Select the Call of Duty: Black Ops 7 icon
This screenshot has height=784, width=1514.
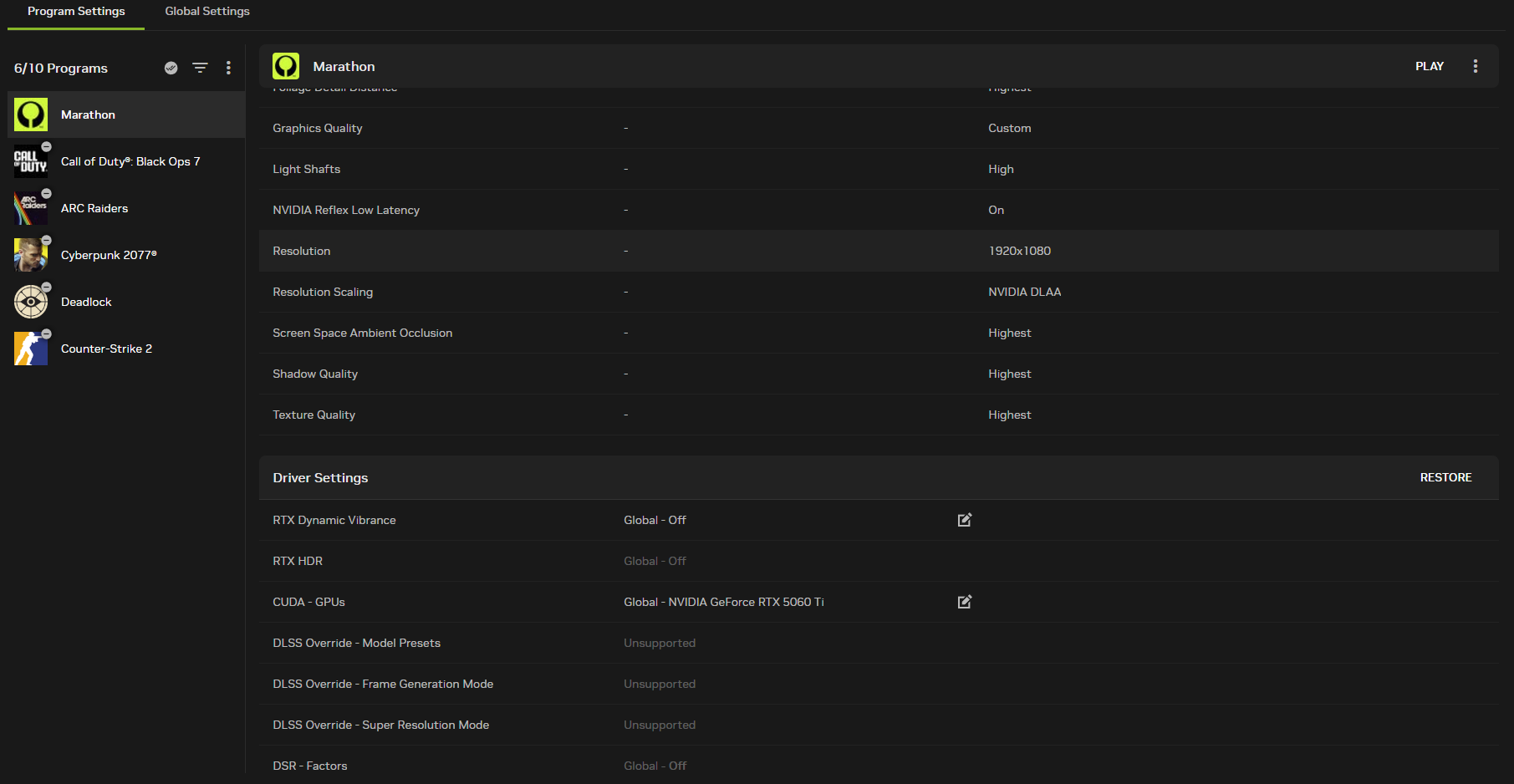pyautogui.click(x=31, y=161)
